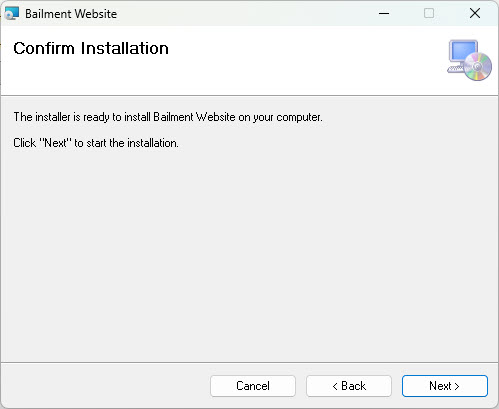This screenshot has height=409, width=499.
Task: Click the blue monitor in the banner image
Action: point(463,51)
